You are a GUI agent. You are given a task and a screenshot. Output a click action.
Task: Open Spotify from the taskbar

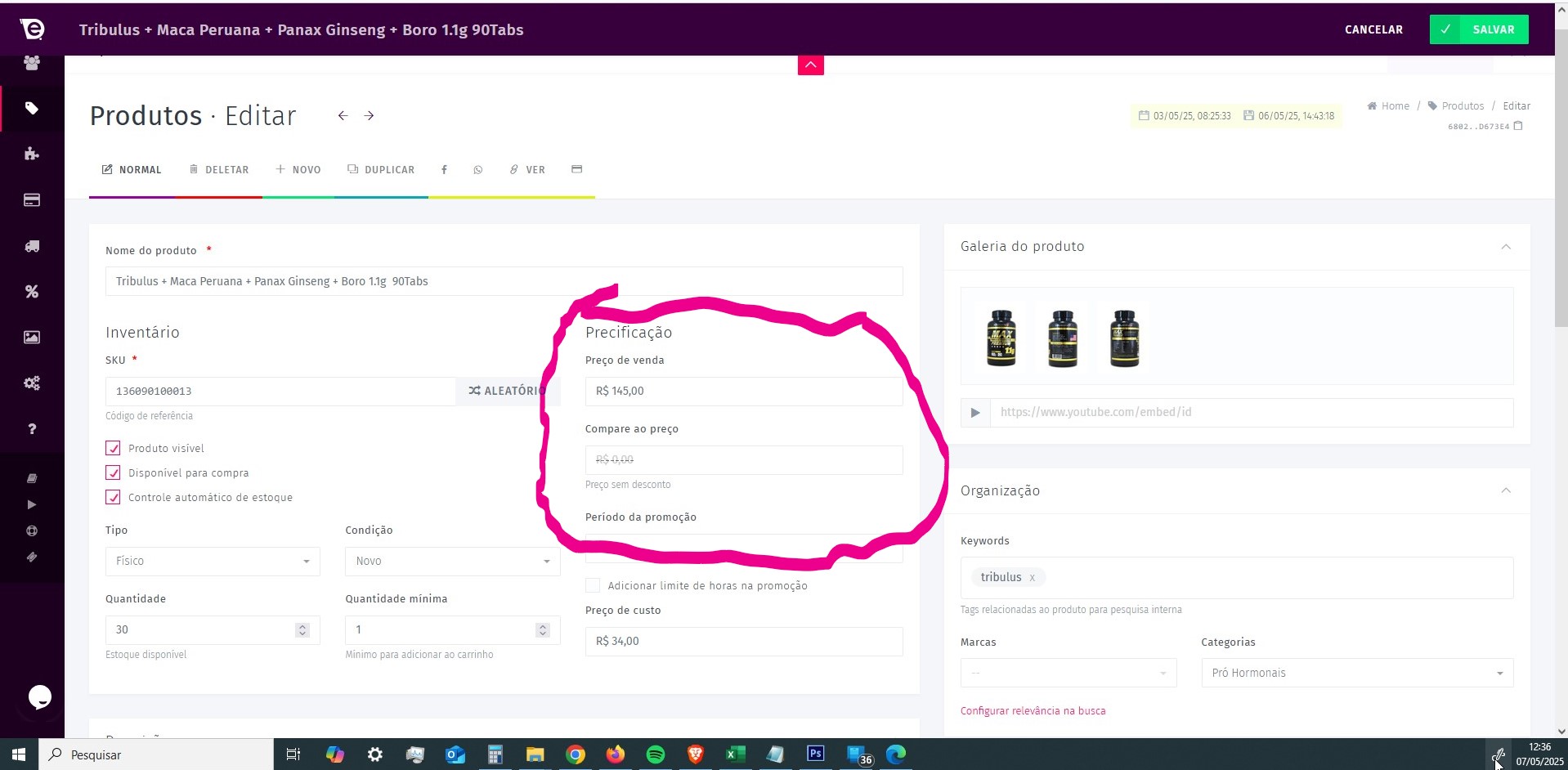[x=656, y=754]
